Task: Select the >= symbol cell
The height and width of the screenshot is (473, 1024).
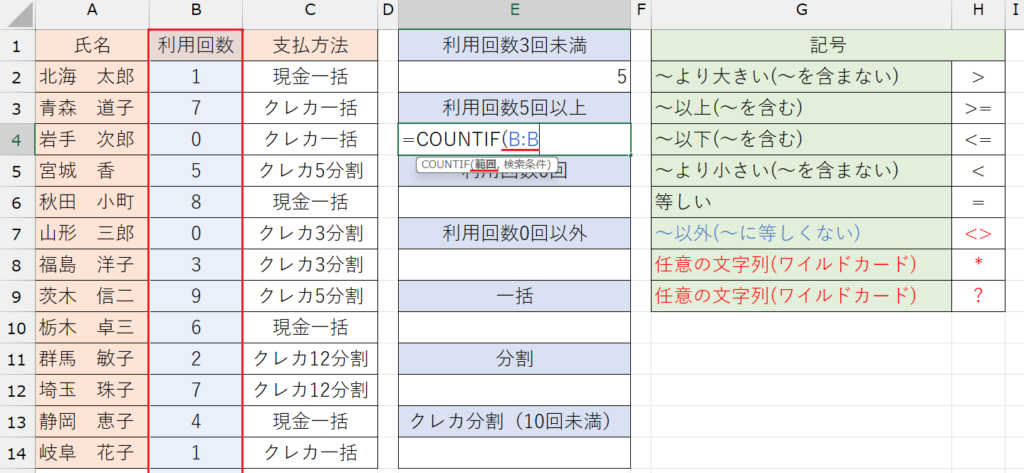Action: coord(978,108)
